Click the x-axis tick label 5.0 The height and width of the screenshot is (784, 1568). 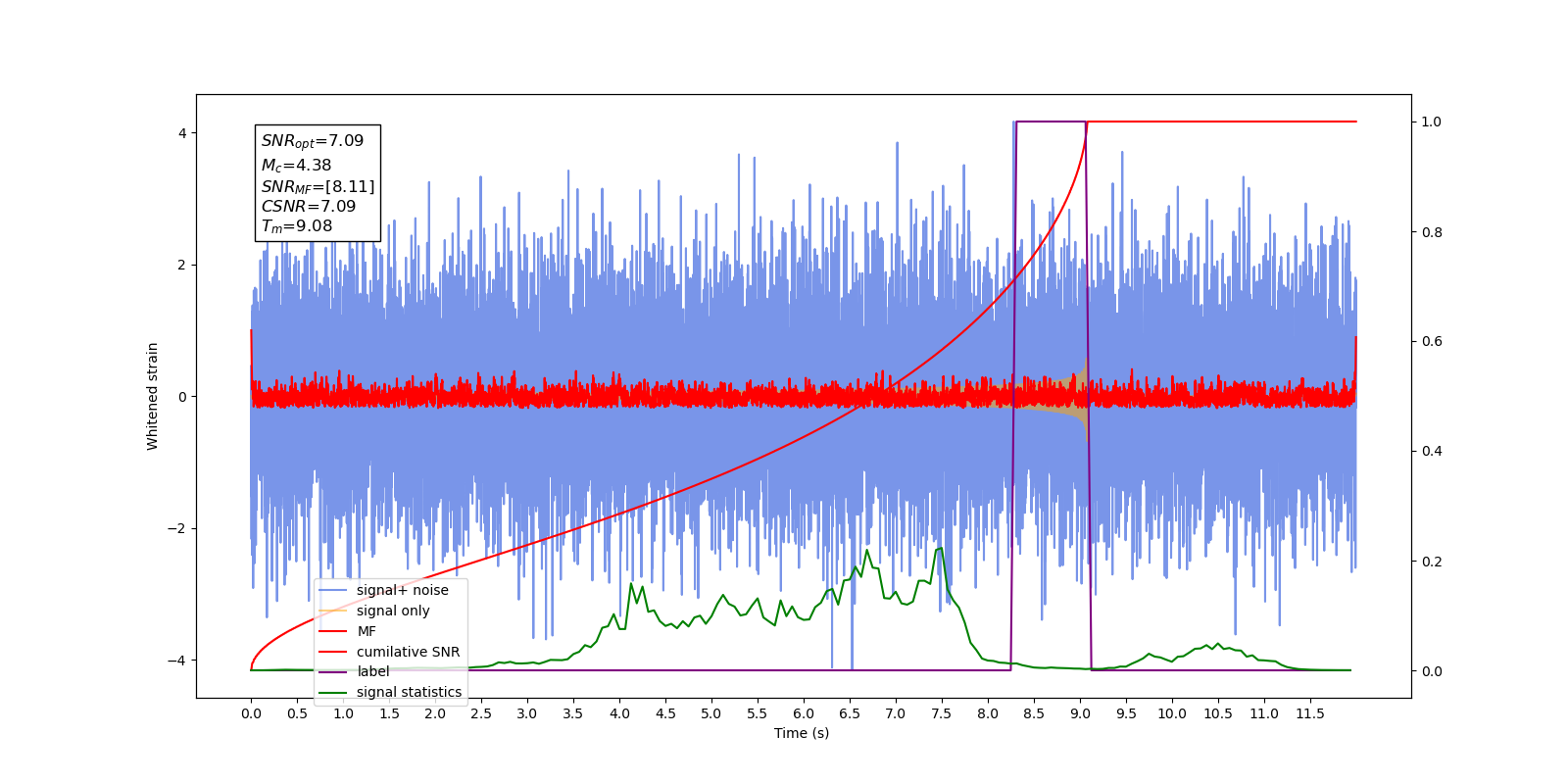711,713
